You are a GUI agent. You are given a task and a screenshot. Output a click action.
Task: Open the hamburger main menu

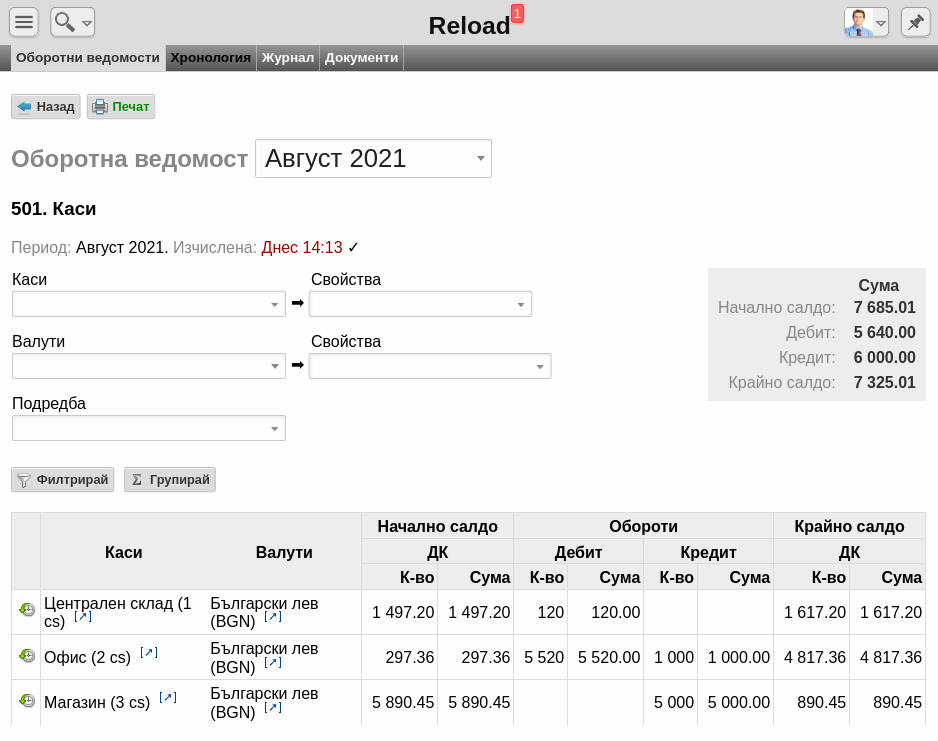click(x=24, y=23)
